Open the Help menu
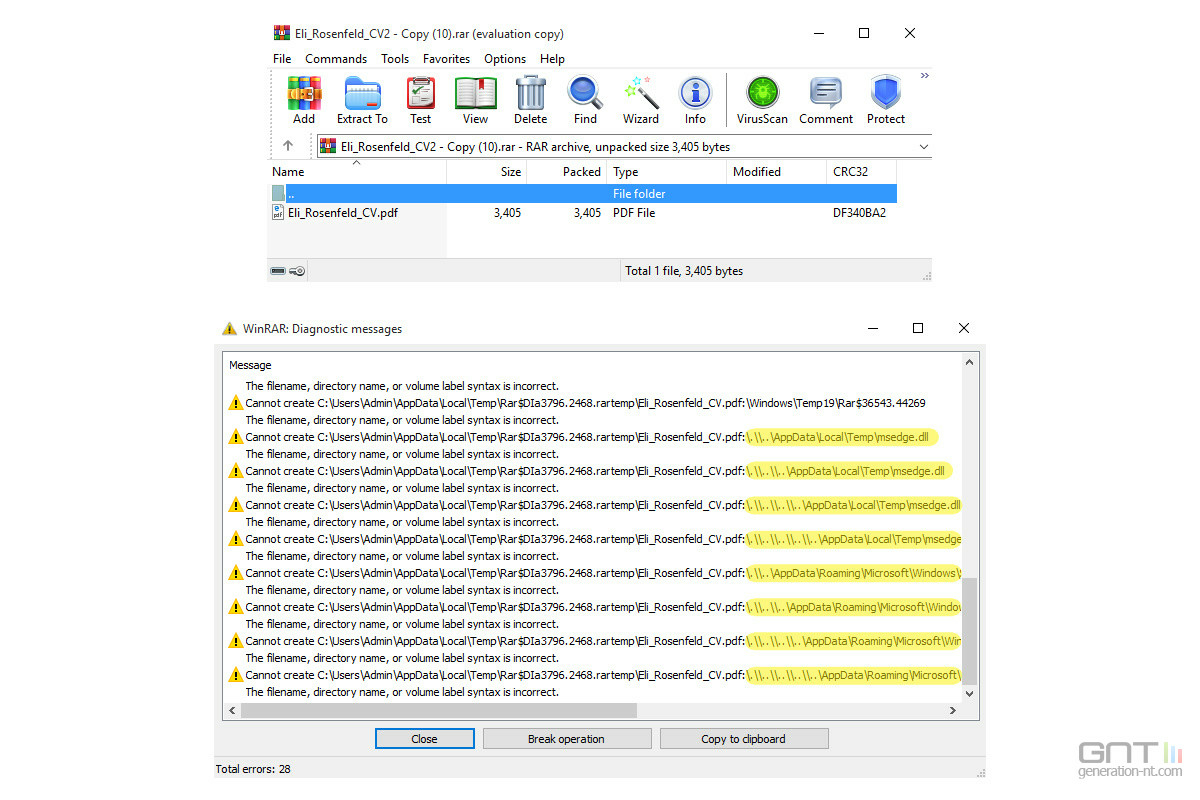 [x=552, y=59]
